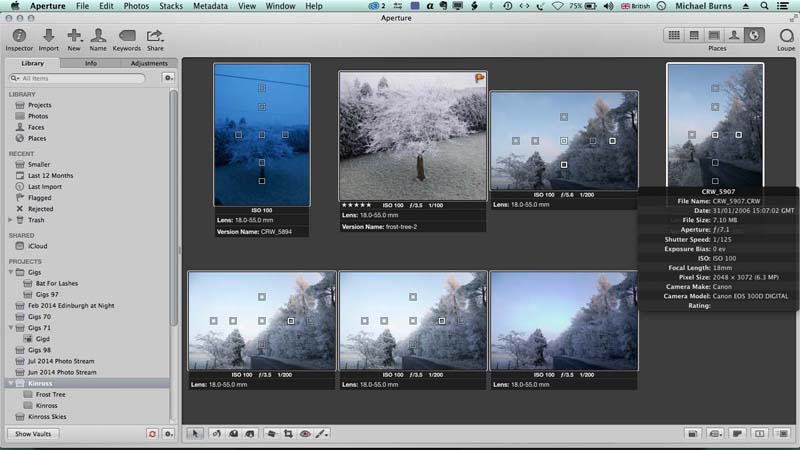The image size is (800, 450).
Task: Click the volume menu bar icon
Action: pos(608,6)
